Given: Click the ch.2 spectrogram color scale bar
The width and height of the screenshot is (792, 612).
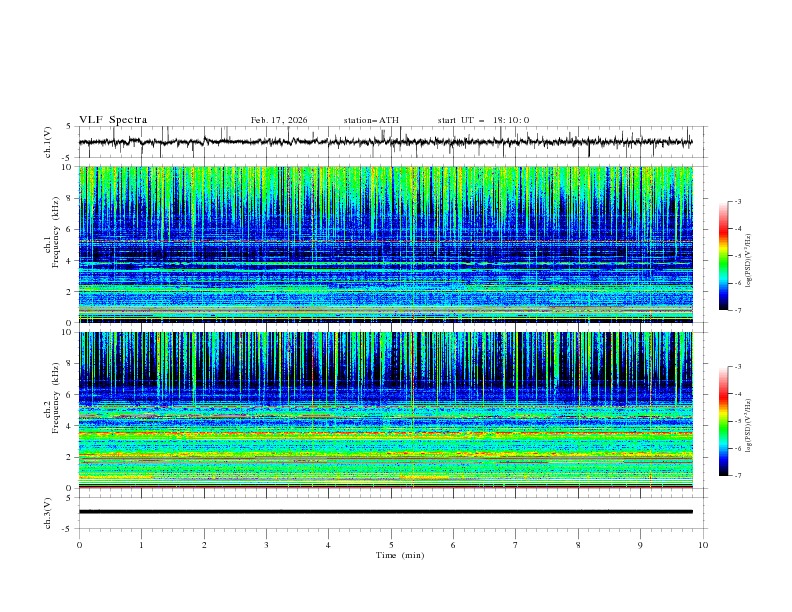Looking at the screenshot, I should (x=723, y=421).
